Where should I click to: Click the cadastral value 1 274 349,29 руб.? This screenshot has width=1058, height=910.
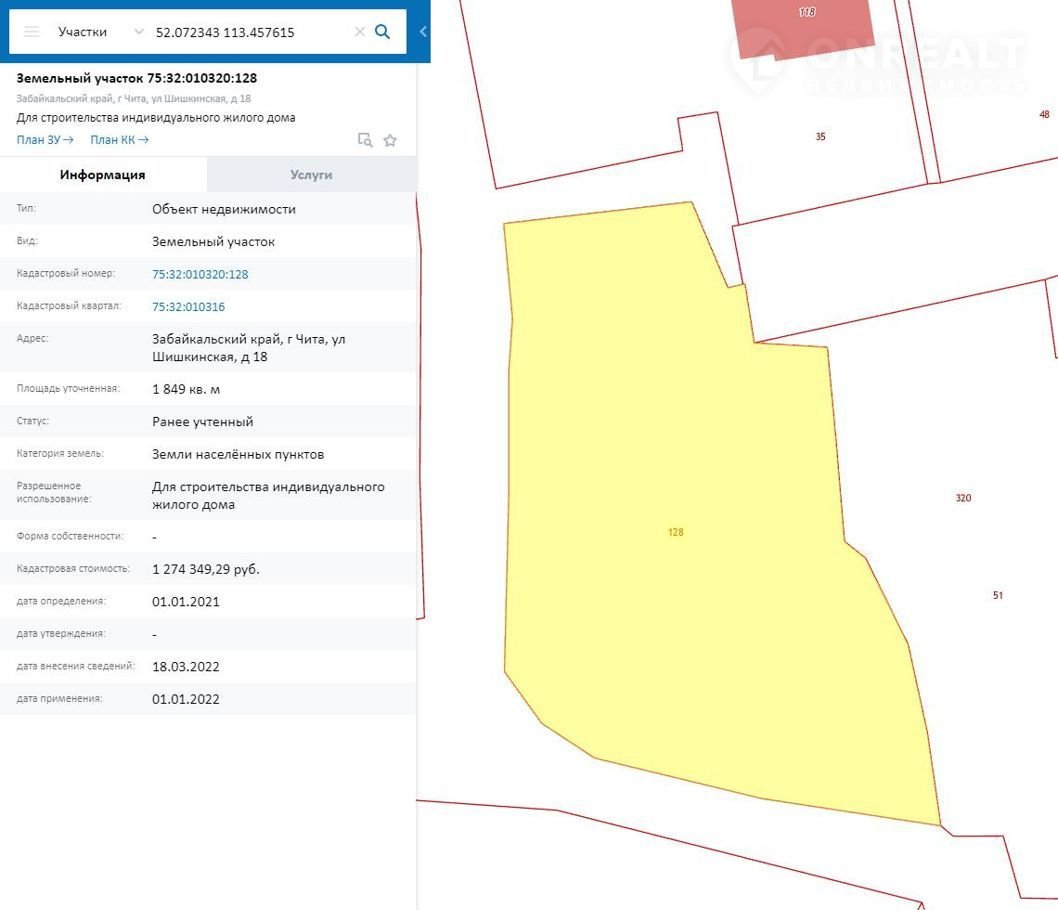[x=206, y=569]
